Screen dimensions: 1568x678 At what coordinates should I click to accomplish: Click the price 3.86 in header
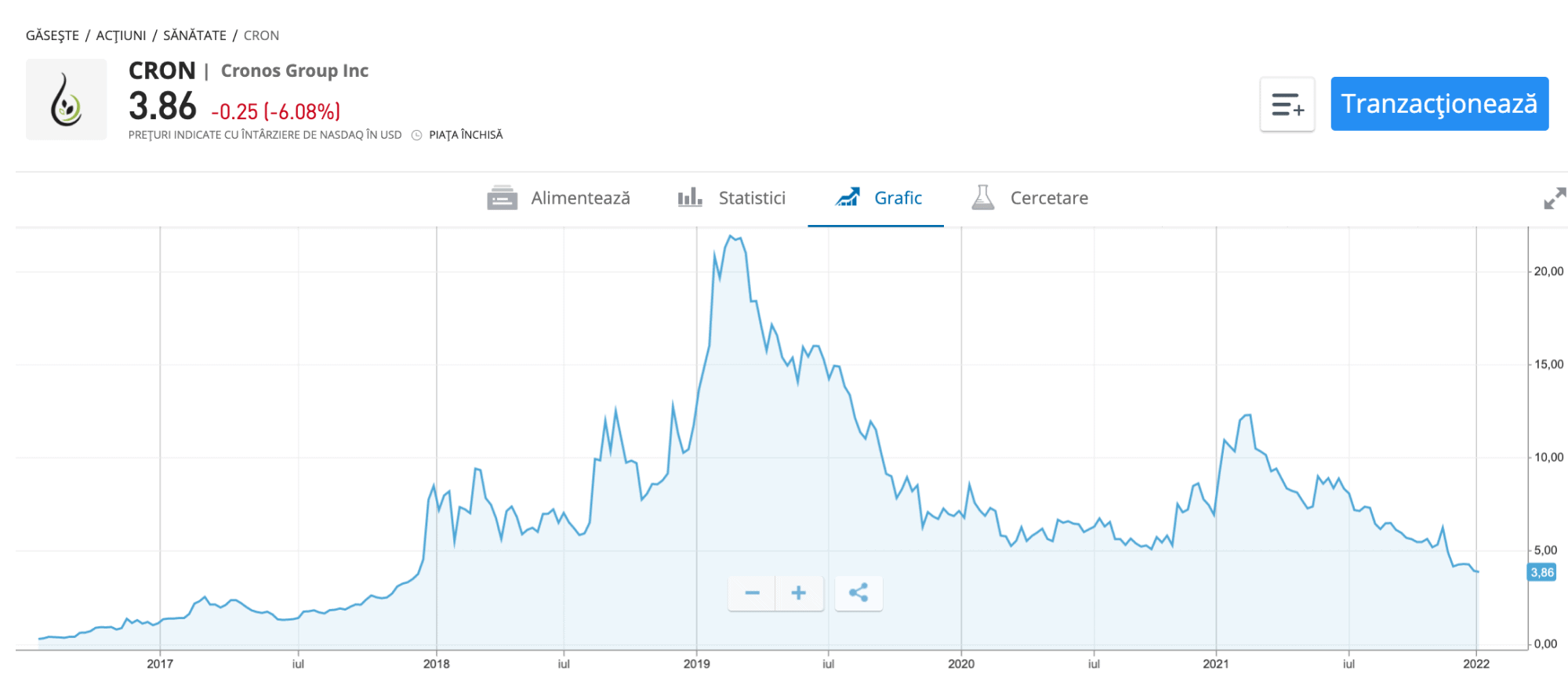162,107
